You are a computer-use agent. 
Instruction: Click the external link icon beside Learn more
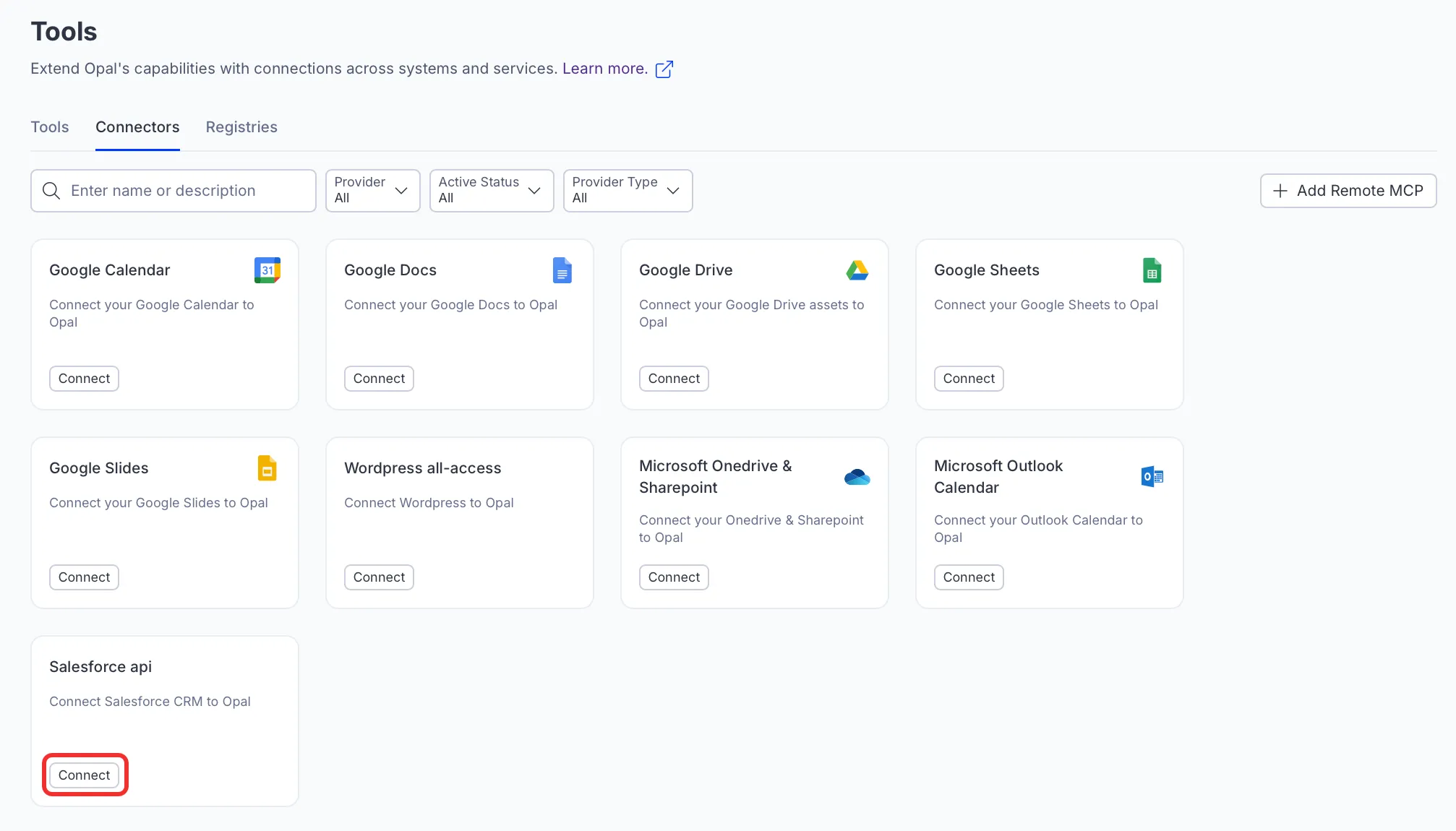pos(664,69)
